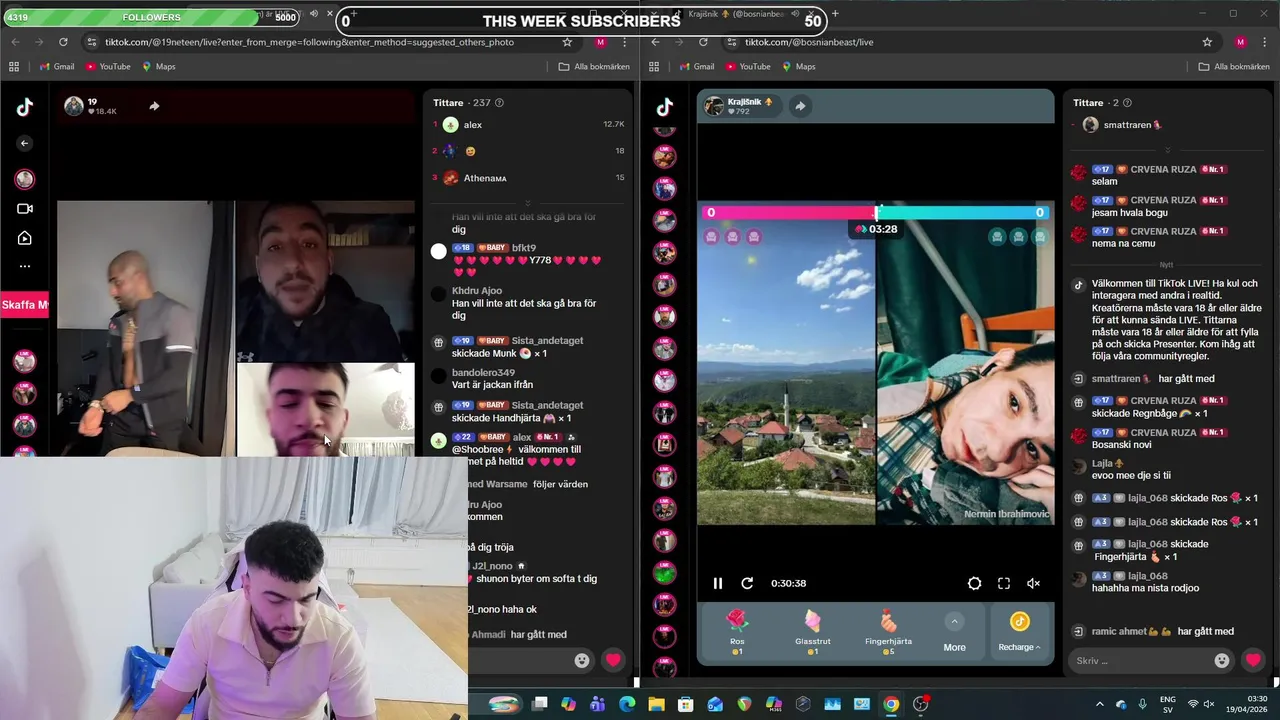The image size is (1280, 720).
Task: Click the Skaffa pink button in left sidebar
Action: tap(25, 305)
